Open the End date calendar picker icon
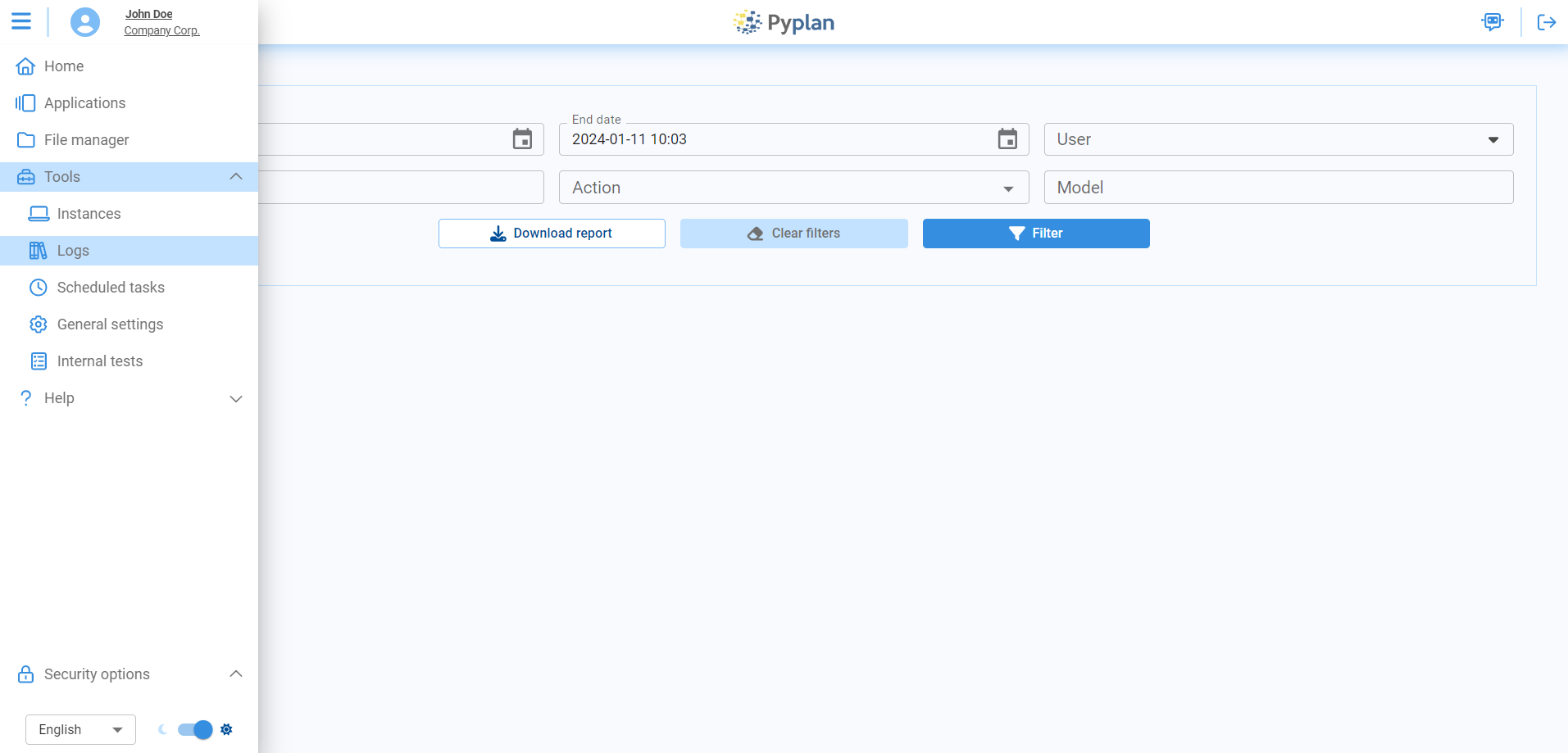 coord(1007,139)
